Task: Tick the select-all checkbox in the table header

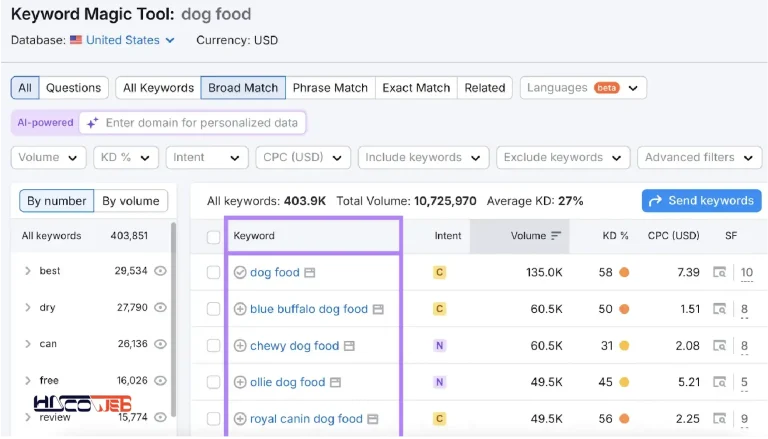Action: 214,237
